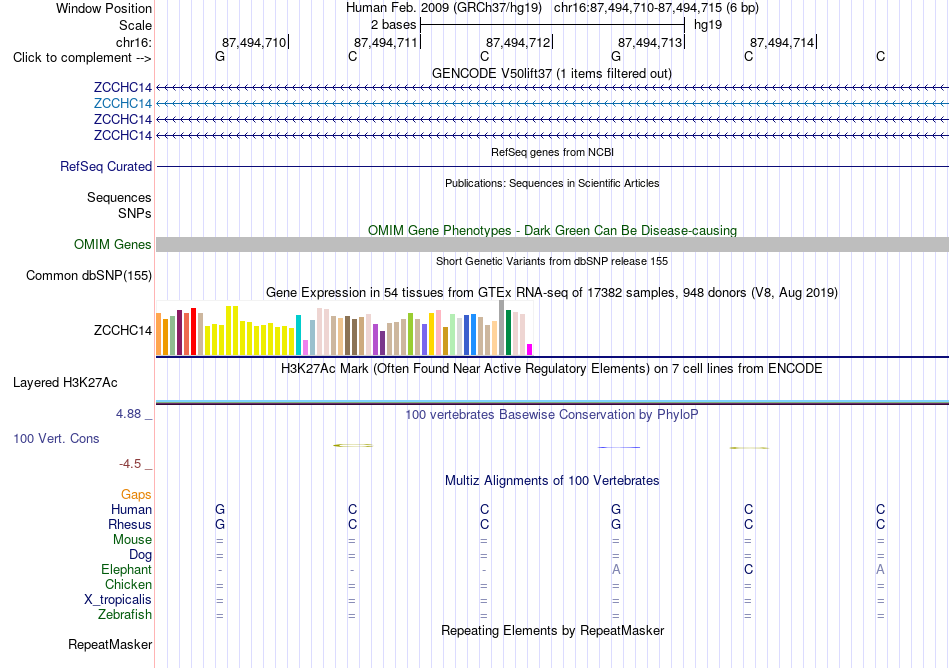950x668 pixels.
Task: Click the orange Gaps label
Action: (136, 495)
